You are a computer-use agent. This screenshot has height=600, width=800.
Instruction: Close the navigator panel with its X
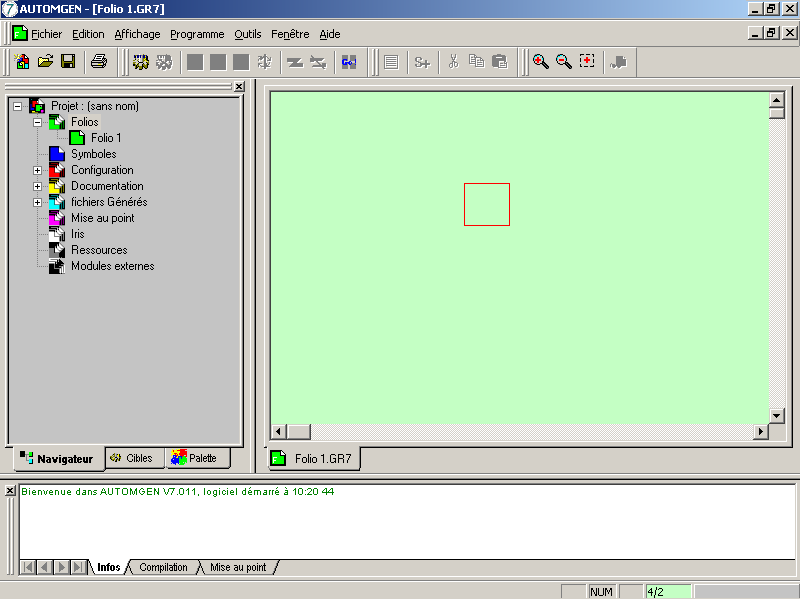pyautogui.click(x=239, y=87)
